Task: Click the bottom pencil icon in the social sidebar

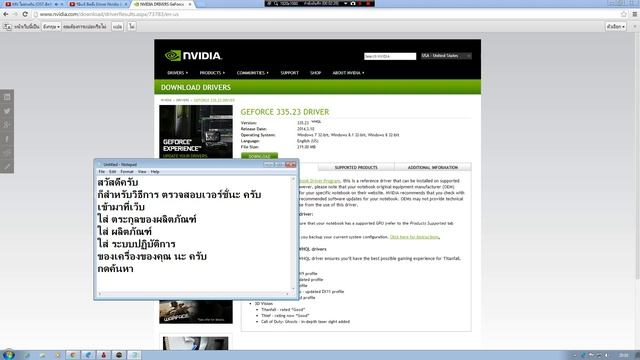Action: tap(7, 167)
